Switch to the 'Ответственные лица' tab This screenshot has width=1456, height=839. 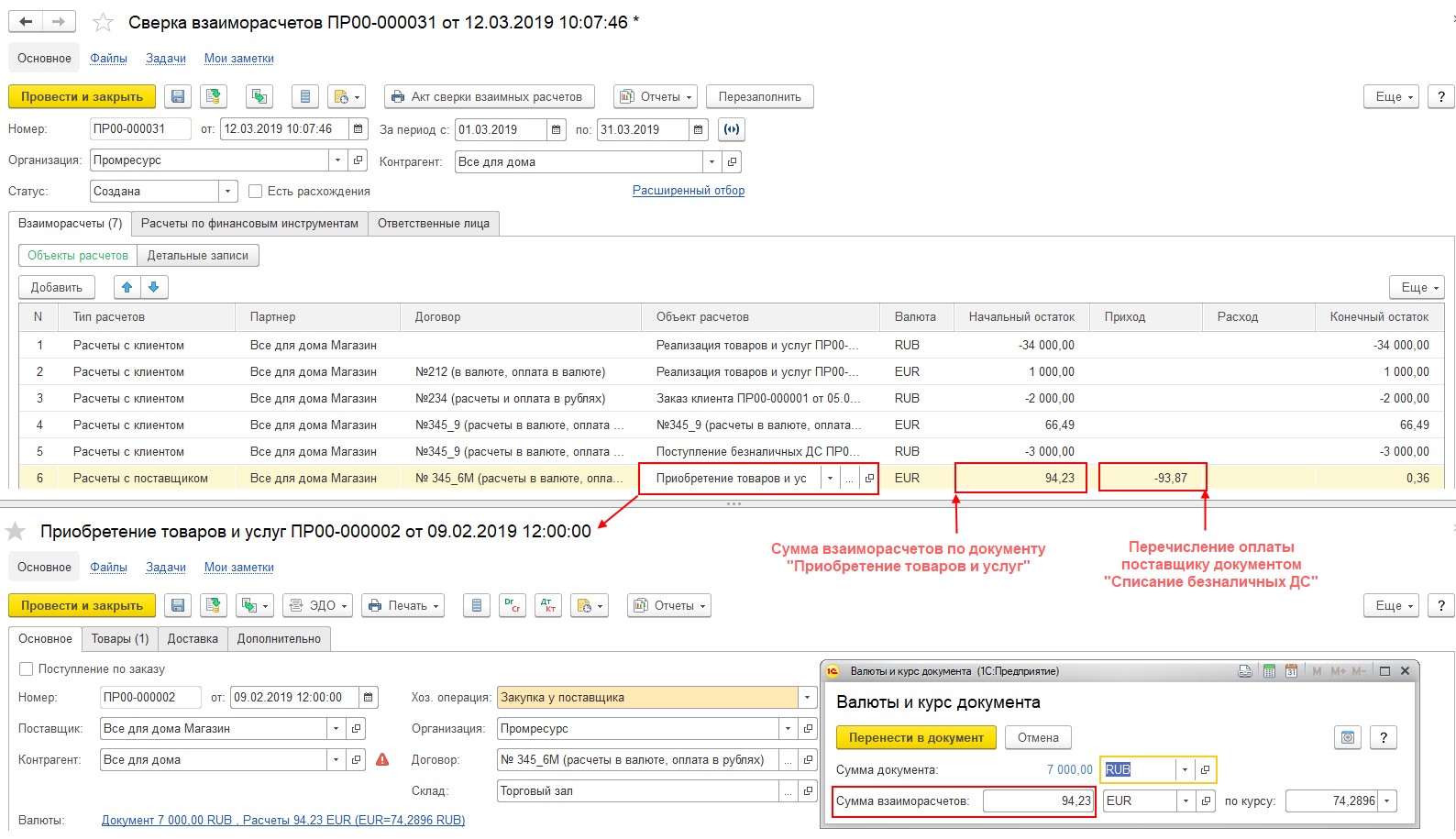click(x=433, y=223)
